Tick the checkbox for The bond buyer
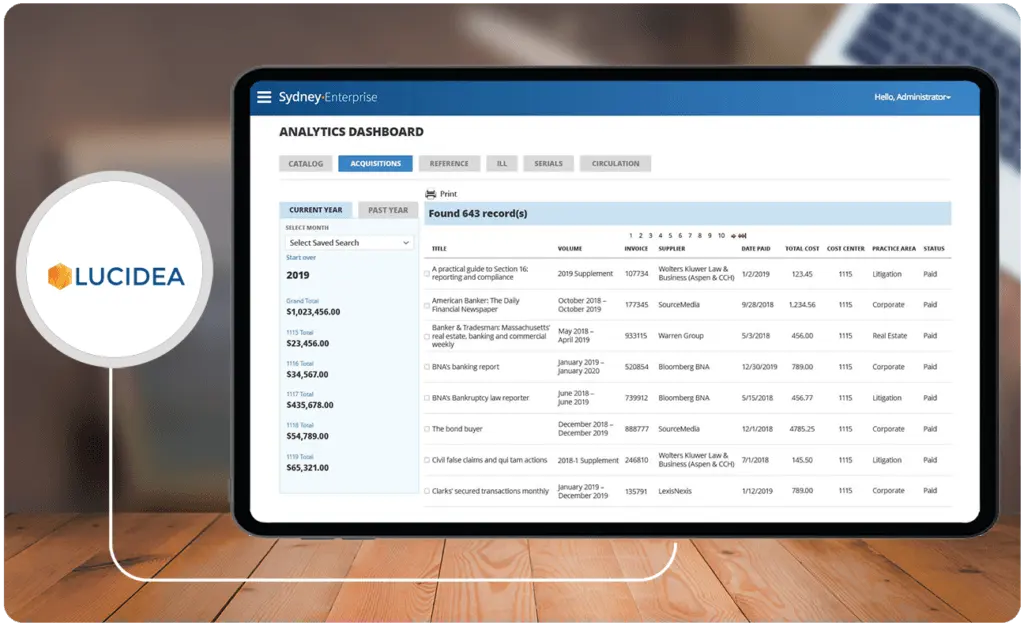Screen dimensions: 1024x626 pos(427,429)
